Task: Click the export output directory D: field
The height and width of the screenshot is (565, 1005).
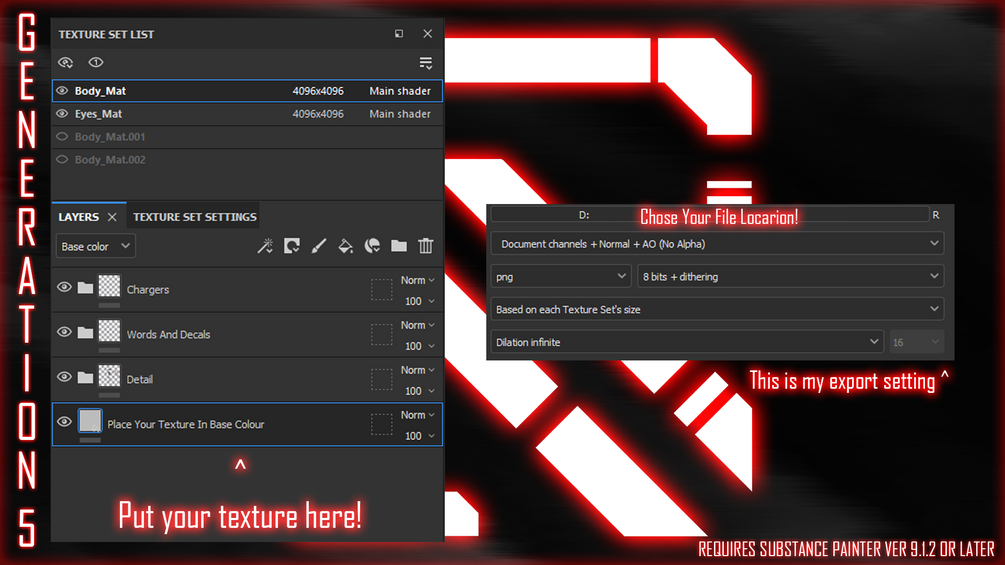Action: pos(710,215)
